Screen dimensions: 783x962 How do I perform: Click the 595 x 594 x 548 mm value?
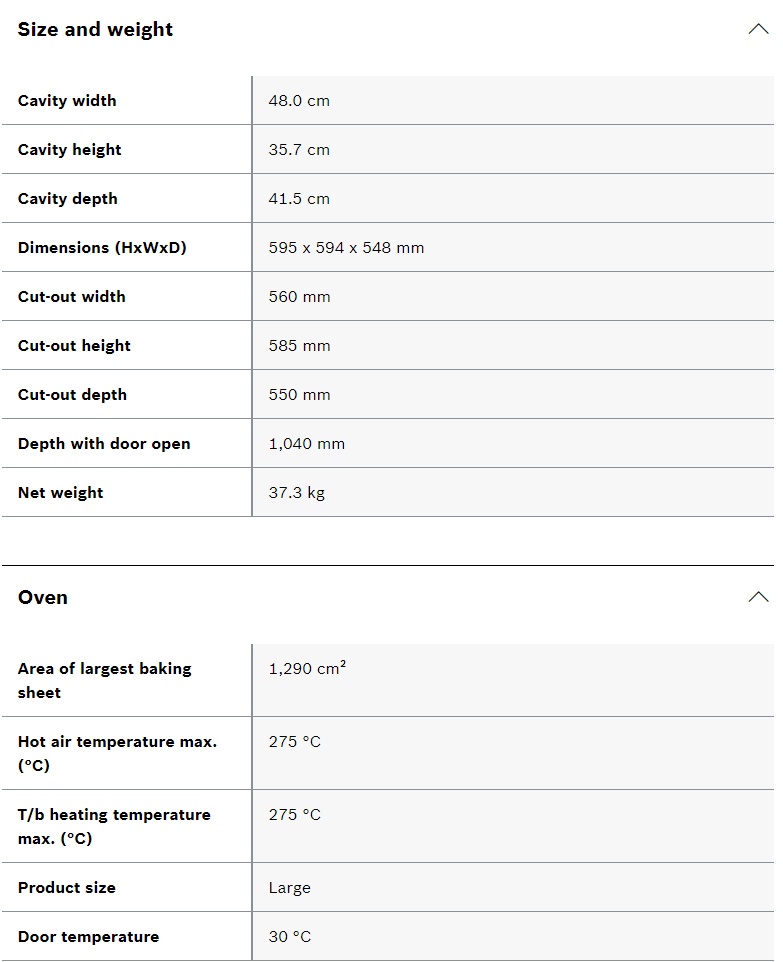(x=346, y=248)
